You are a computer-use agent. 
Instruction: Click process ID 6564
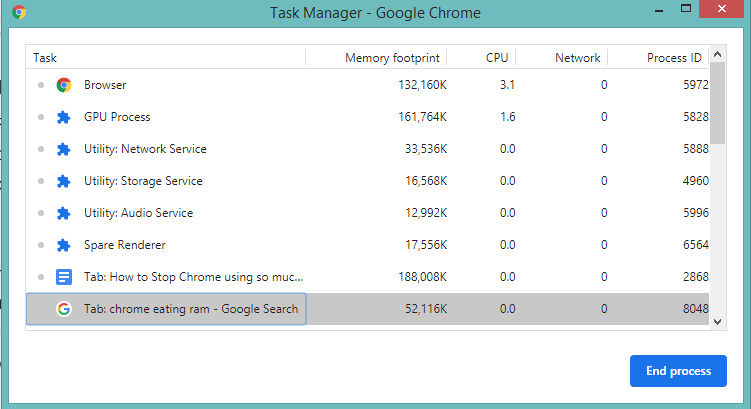[696, 245]
